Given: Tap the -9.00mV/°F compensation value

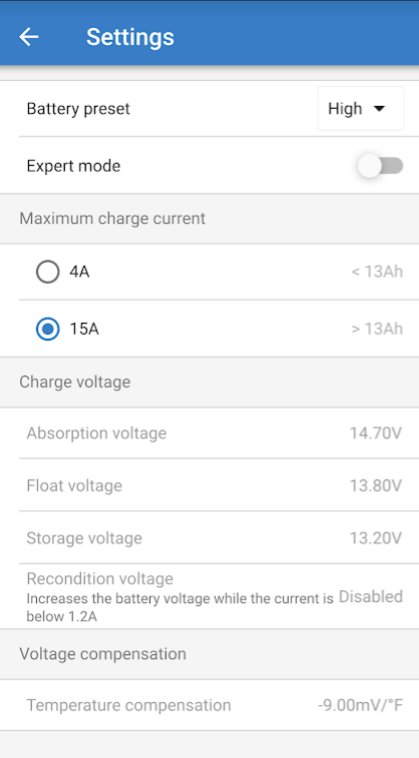Looking at the screenshot, I should [361, 705].
